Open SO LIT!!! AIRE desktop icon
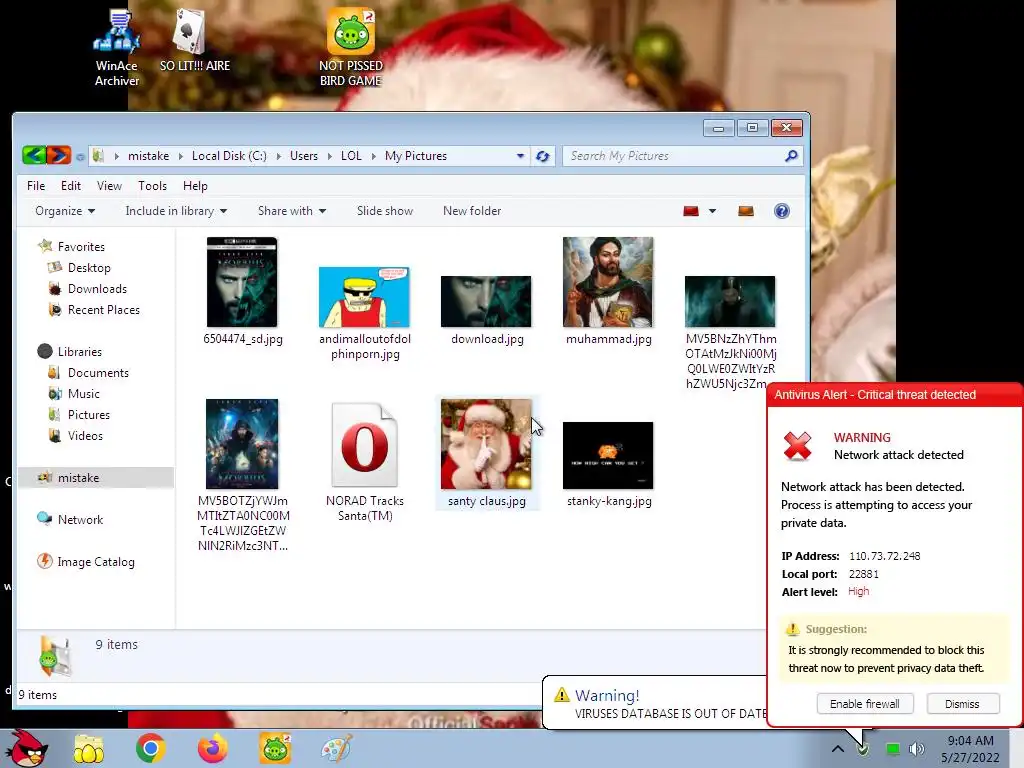The height and width of the screenshot is (768, 1024). 195,40
